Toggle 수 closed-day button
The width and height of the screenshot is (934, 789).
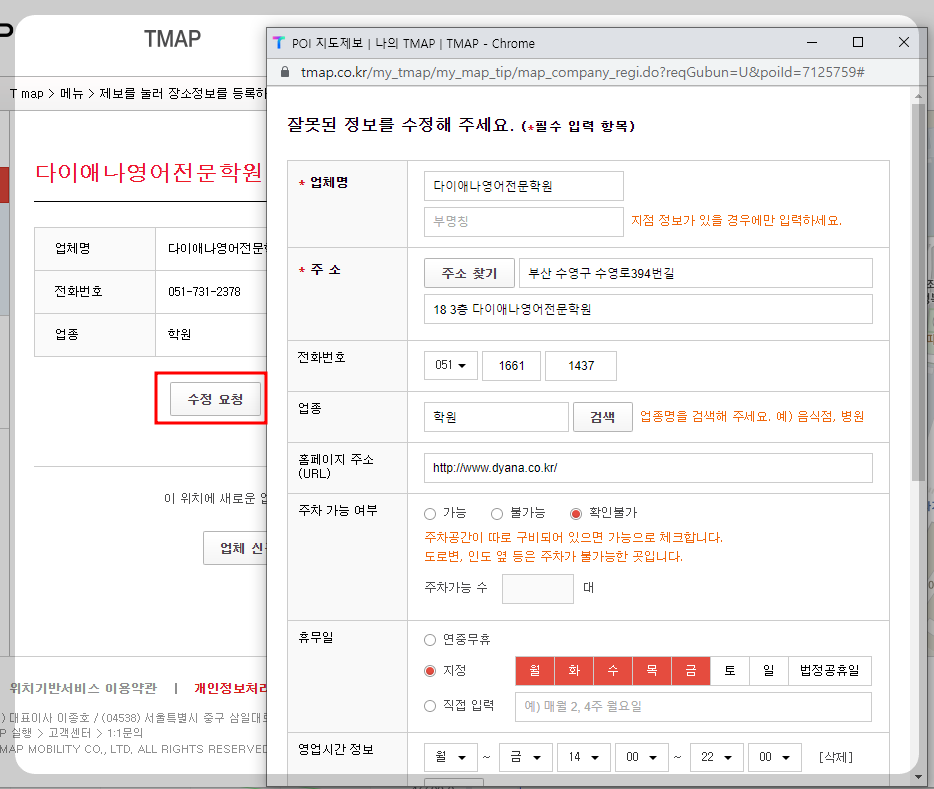point(613,671)
